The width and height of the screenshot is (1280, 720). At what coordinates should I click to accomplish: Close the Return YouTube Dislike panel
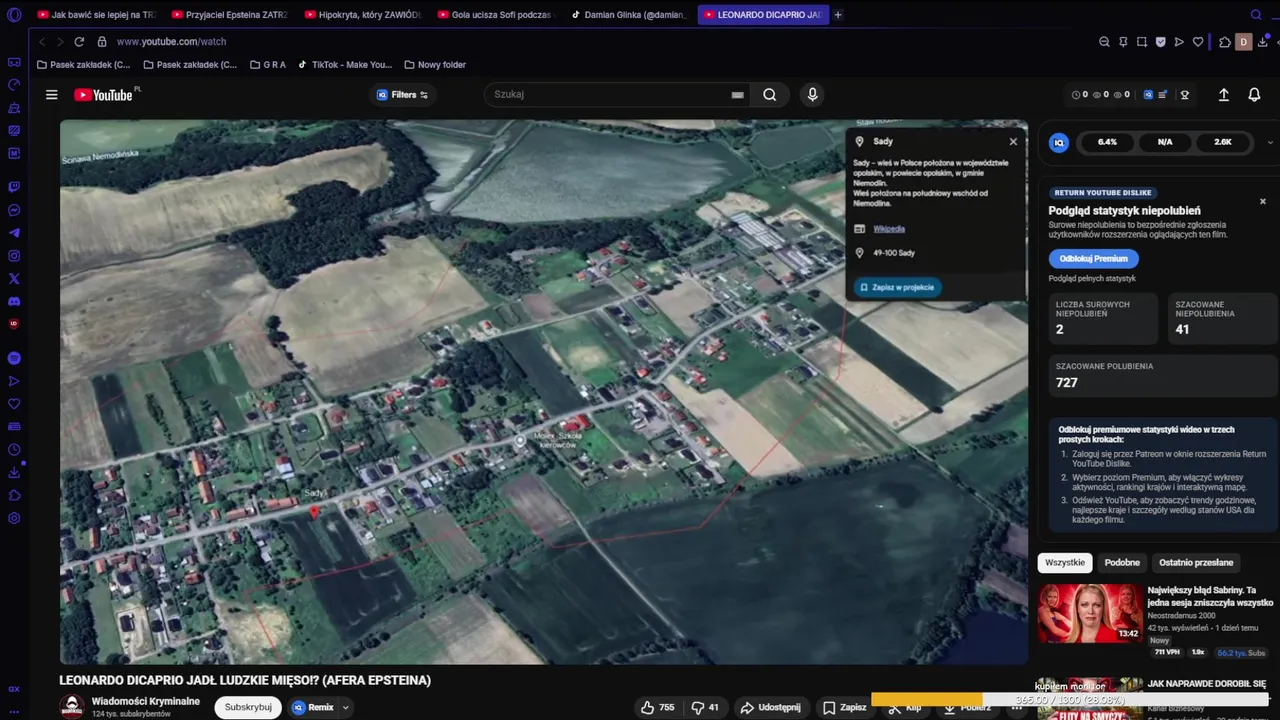click(x=1262, y=201)
